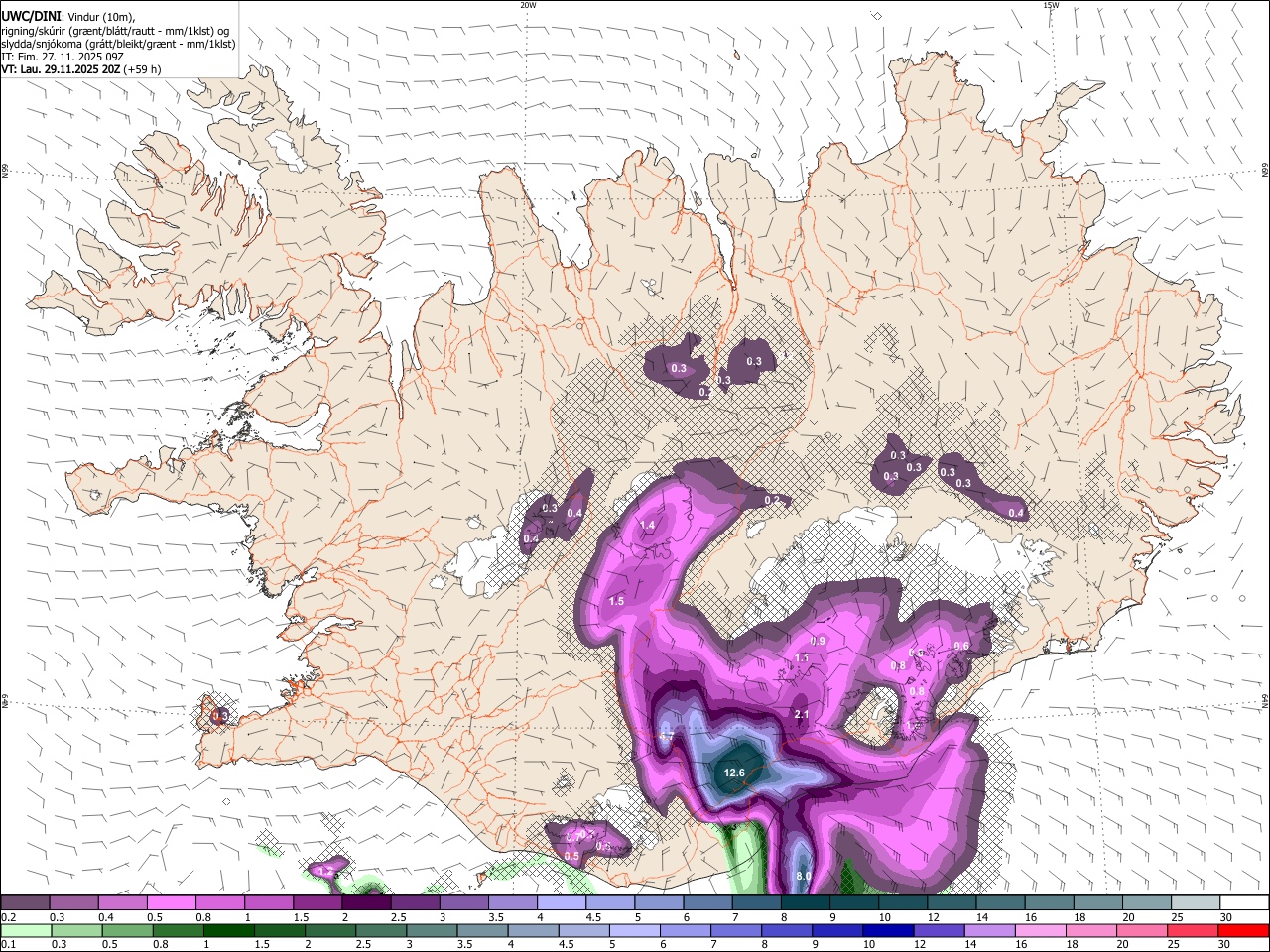Click the 20W longitude label
1270x952 pixels.
[528, 5]
